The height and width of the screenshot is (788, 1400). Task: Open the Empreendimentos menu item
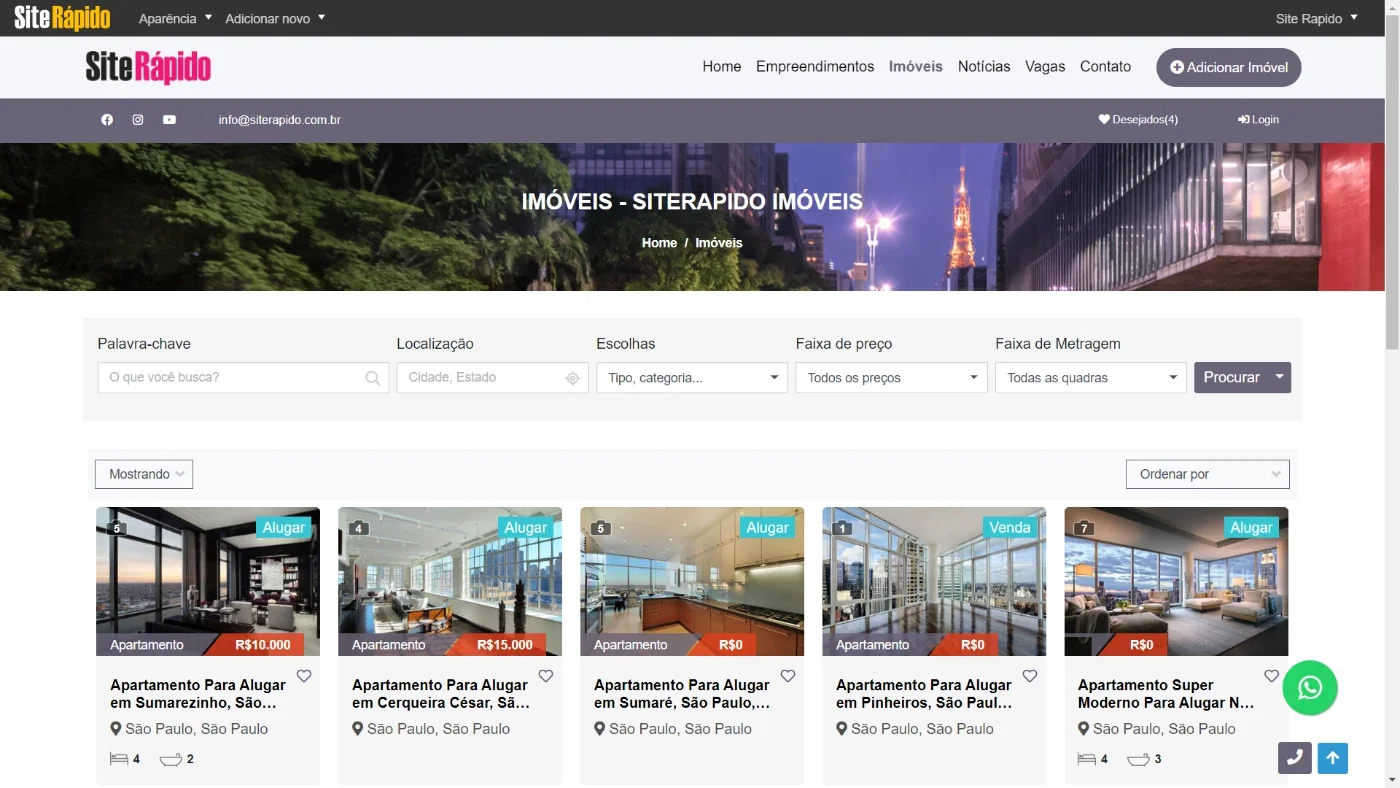click(x=815, y=67)
